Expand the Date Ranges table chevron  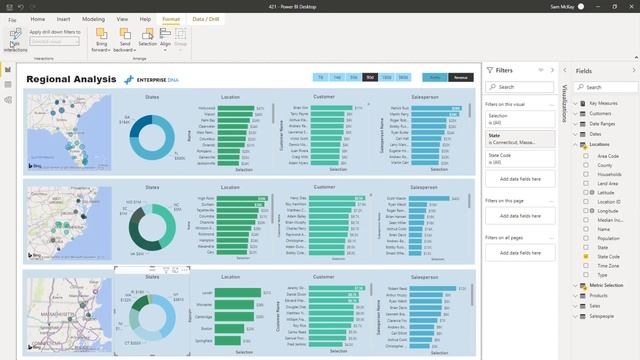click(576, 124)
